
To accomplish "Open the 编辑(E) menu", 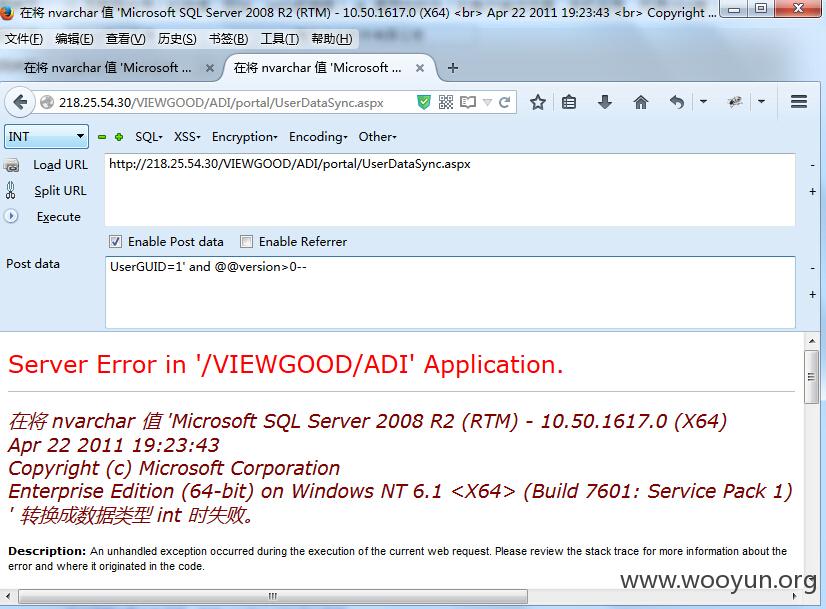I will point(74,39).
